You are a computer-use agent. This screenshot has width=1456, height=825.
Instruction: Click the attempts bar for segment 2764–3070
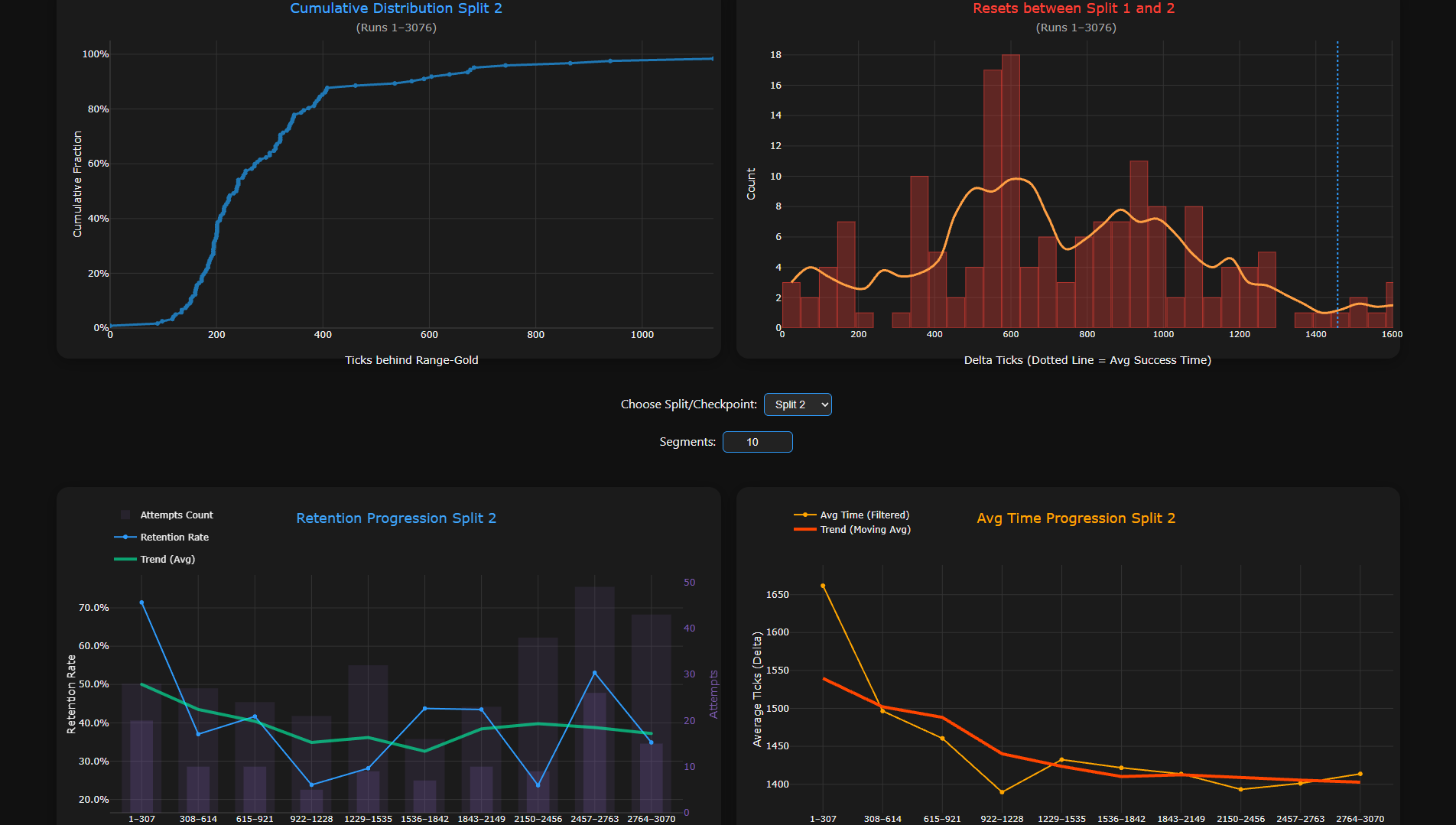(x=652, y=713)
